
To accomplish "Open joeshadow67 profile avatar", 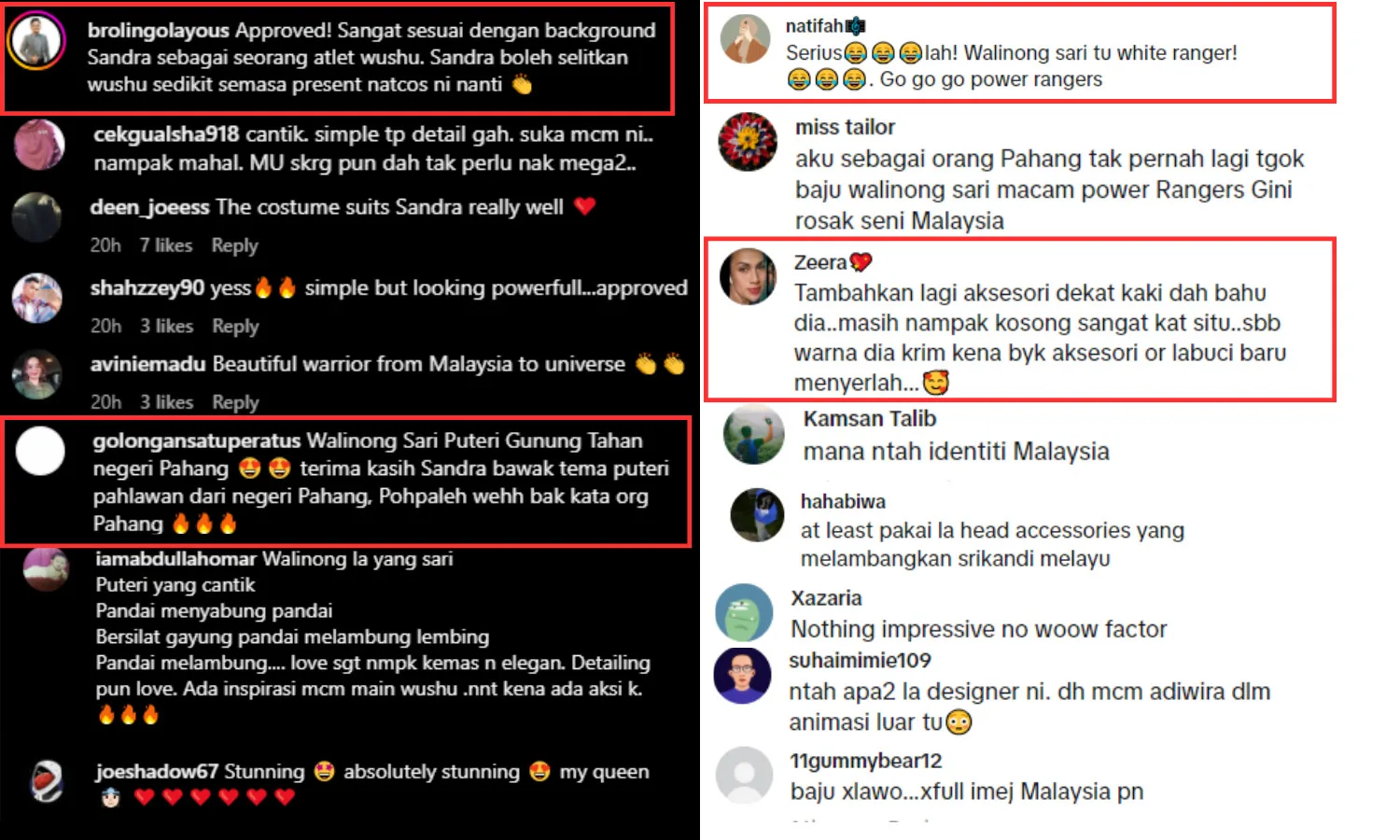I will (47, 781).
